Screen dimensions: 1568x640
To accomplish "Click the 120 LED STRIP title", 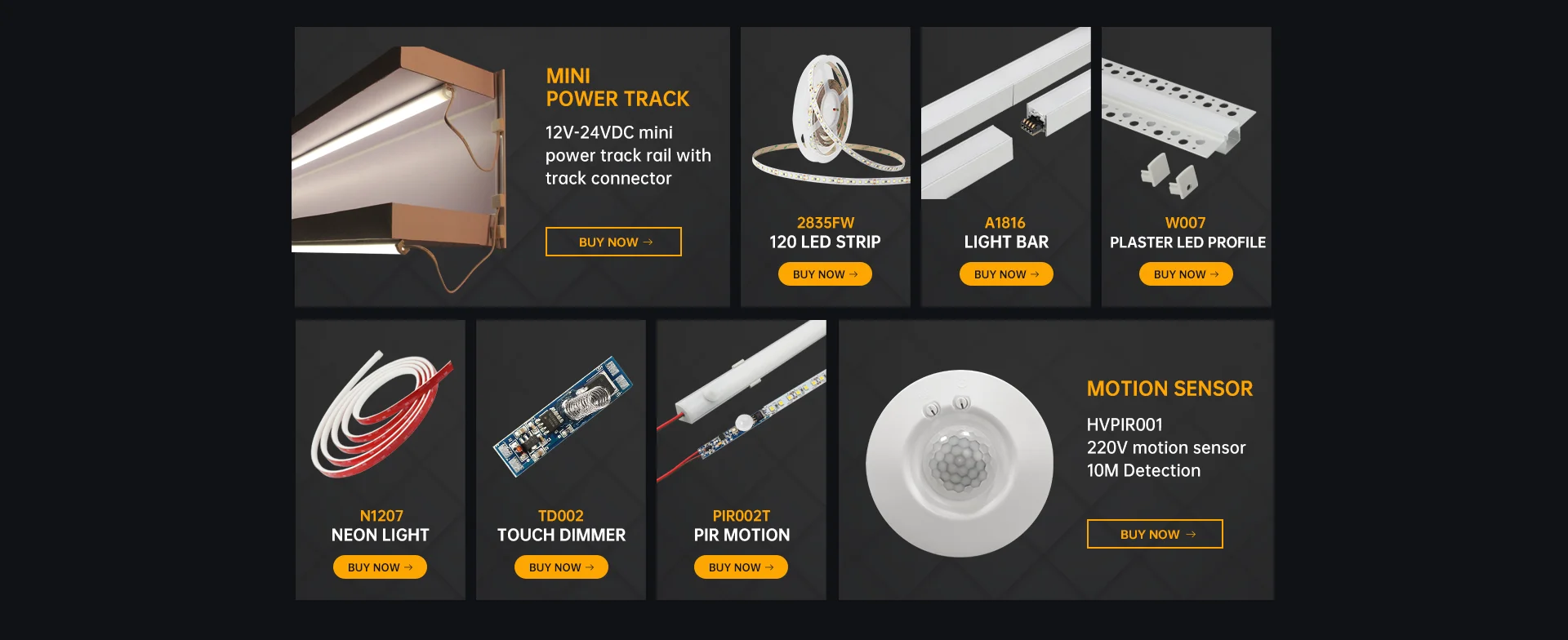I will tap(825, 242).
